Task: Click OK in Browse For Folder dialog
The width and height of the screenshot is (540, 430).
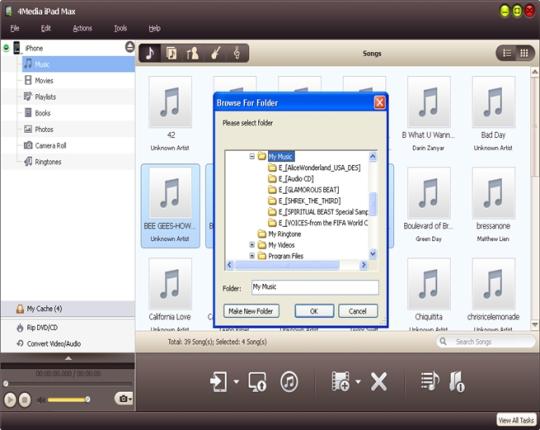Action: (x=314, y=311)
